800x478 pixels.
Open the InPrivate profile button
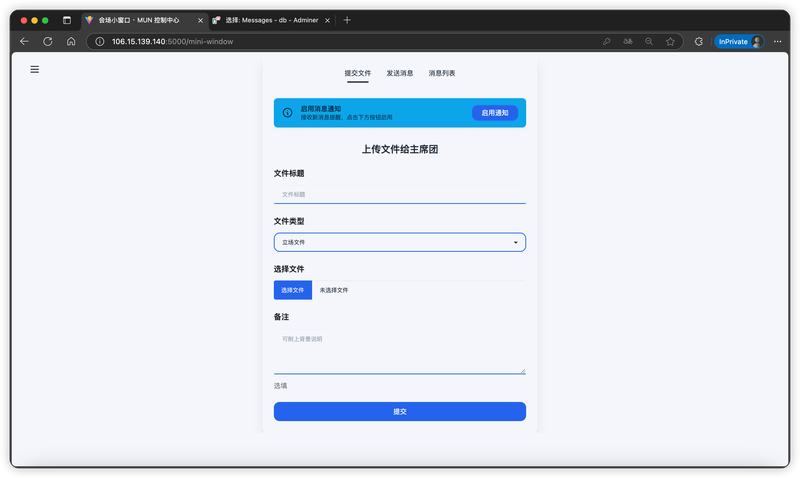pyautogui.click(x=739, y=41)
